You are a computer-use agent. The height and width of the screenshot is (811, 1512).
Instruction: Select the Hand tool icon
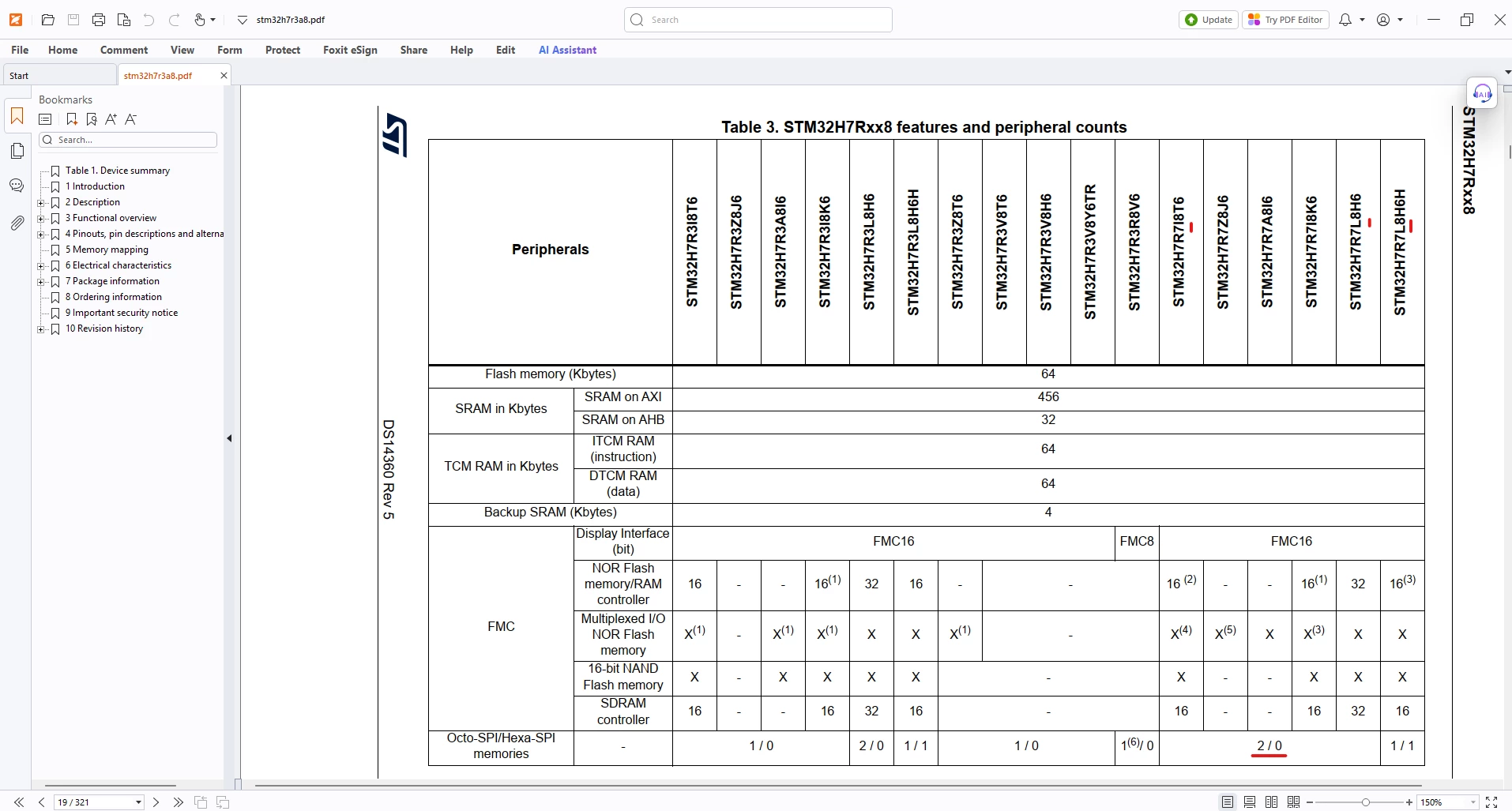pyautogui.click(x=200, y=20)
